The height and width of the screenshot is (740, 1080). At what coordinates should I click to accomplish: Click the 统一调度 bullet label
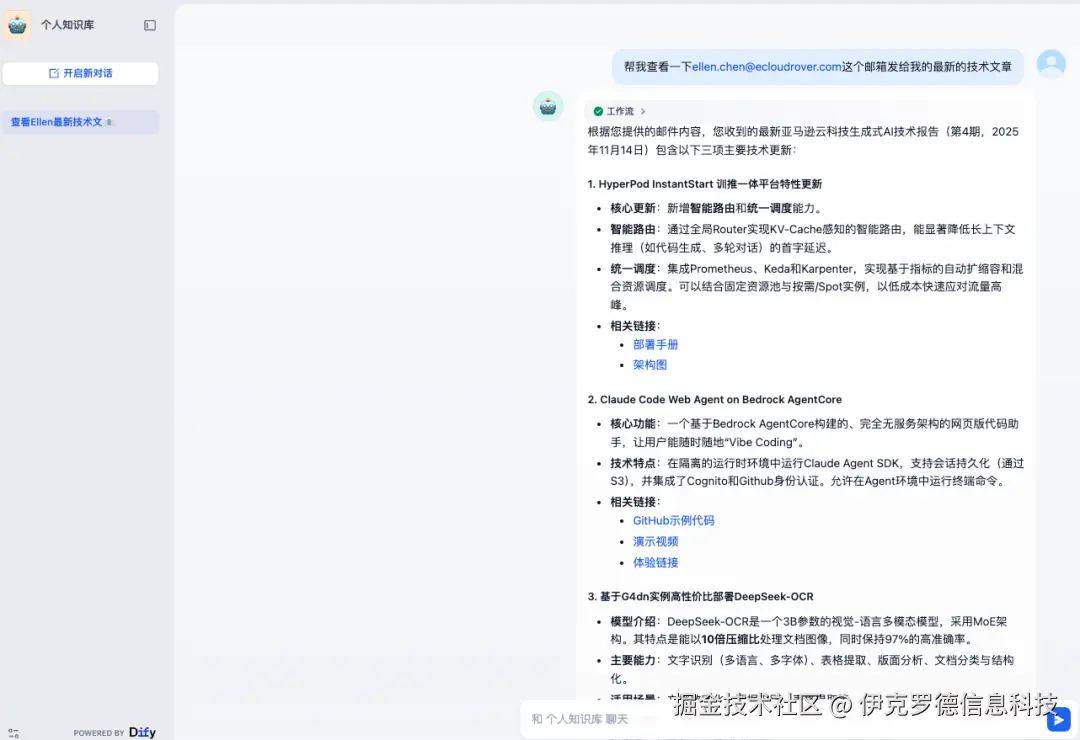click(632, 269)
